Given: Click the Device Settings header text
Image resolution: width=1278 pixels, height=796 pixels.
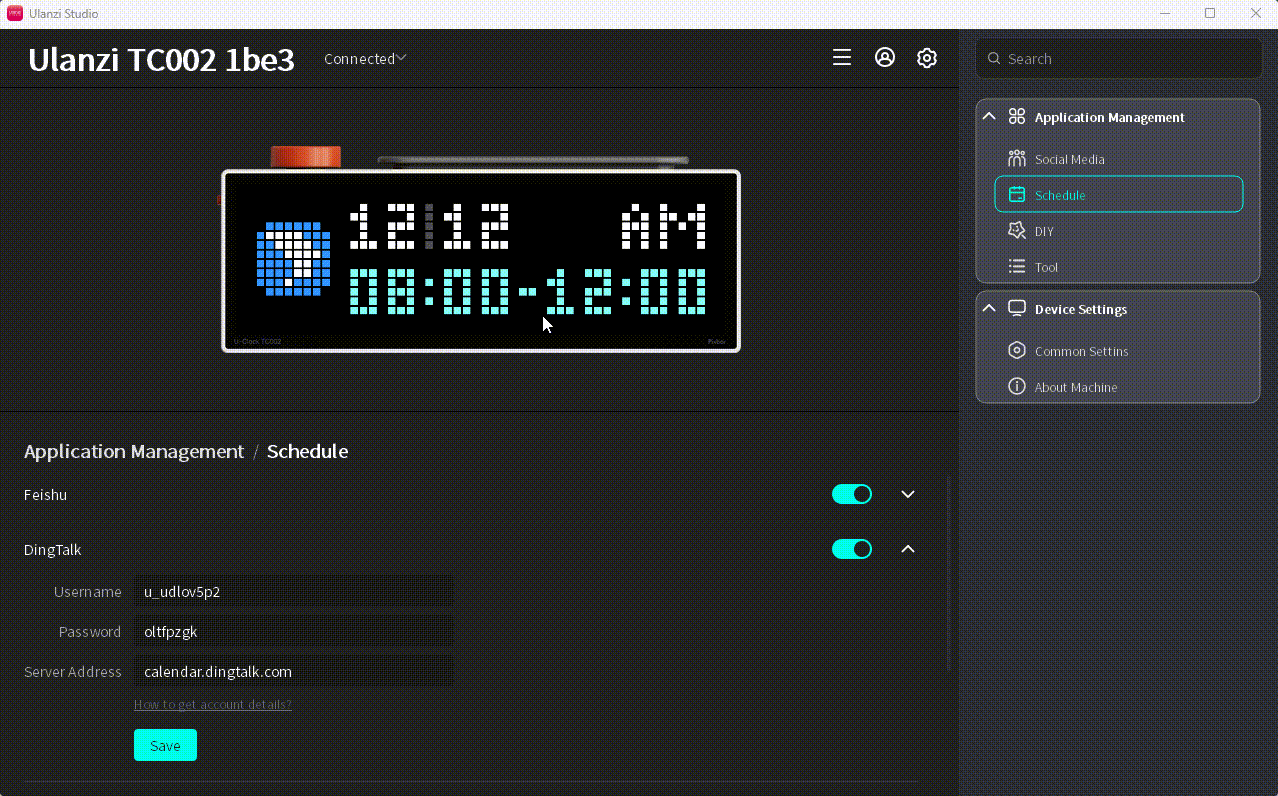Looking at the screenshot, I should [x=1081, y=309].
